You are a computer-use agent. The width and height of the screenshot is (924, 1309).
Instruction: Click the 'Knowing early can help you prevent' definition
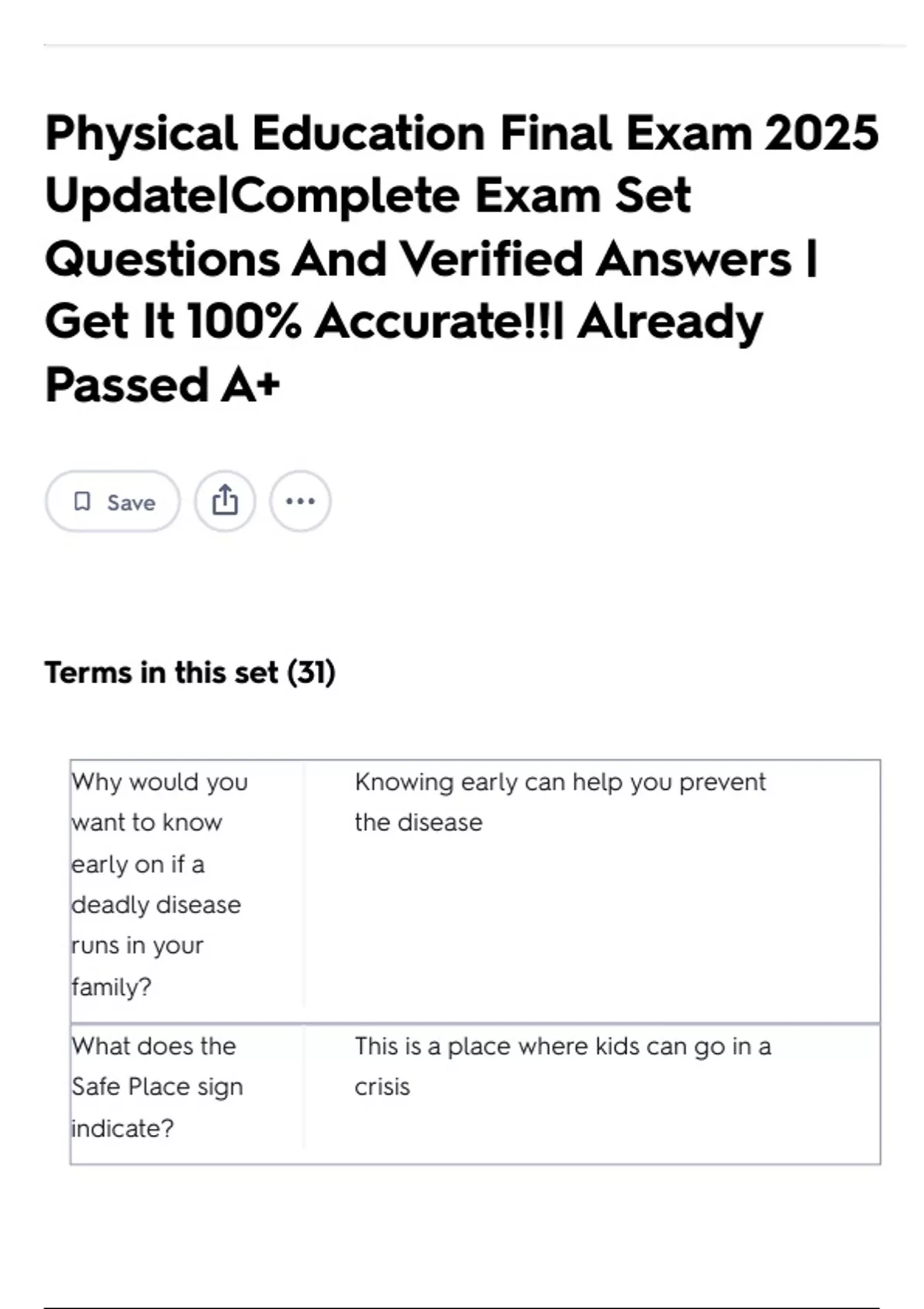[x=560, y=782]
